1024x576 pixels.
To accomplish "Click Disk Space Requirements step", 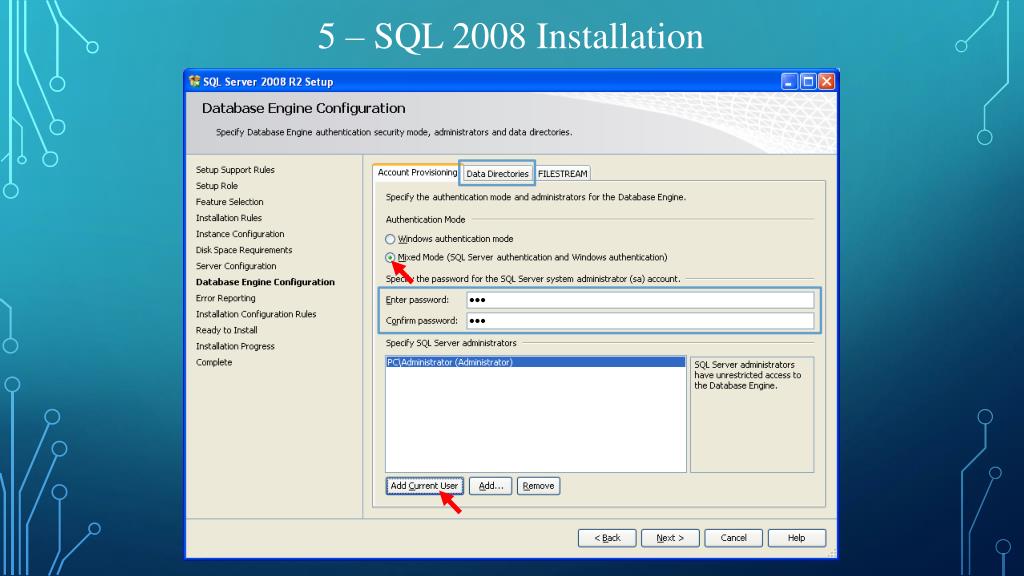I will point(244,250).
